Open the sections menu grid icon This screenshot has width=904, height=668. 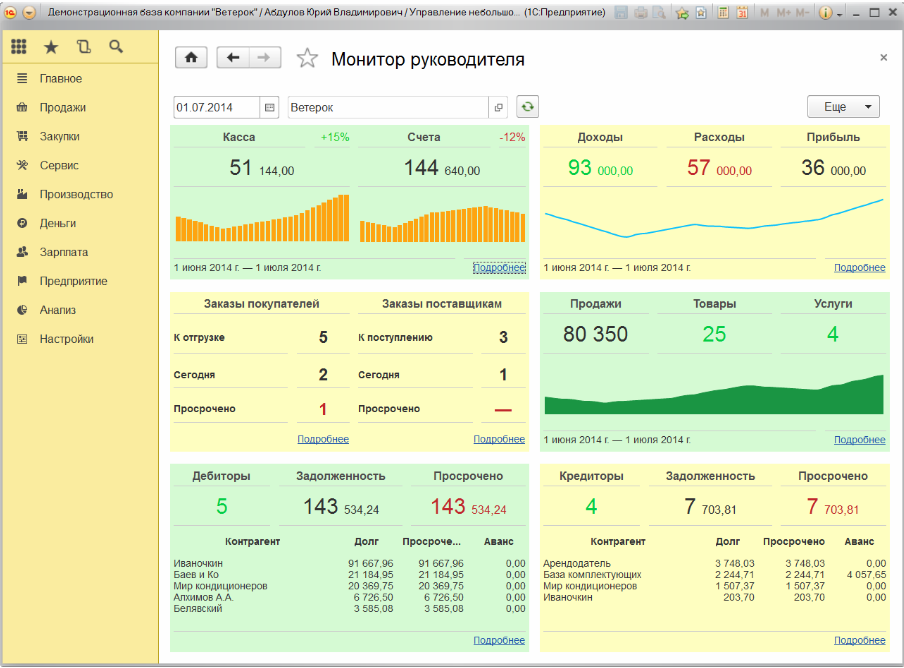(18, 47)
